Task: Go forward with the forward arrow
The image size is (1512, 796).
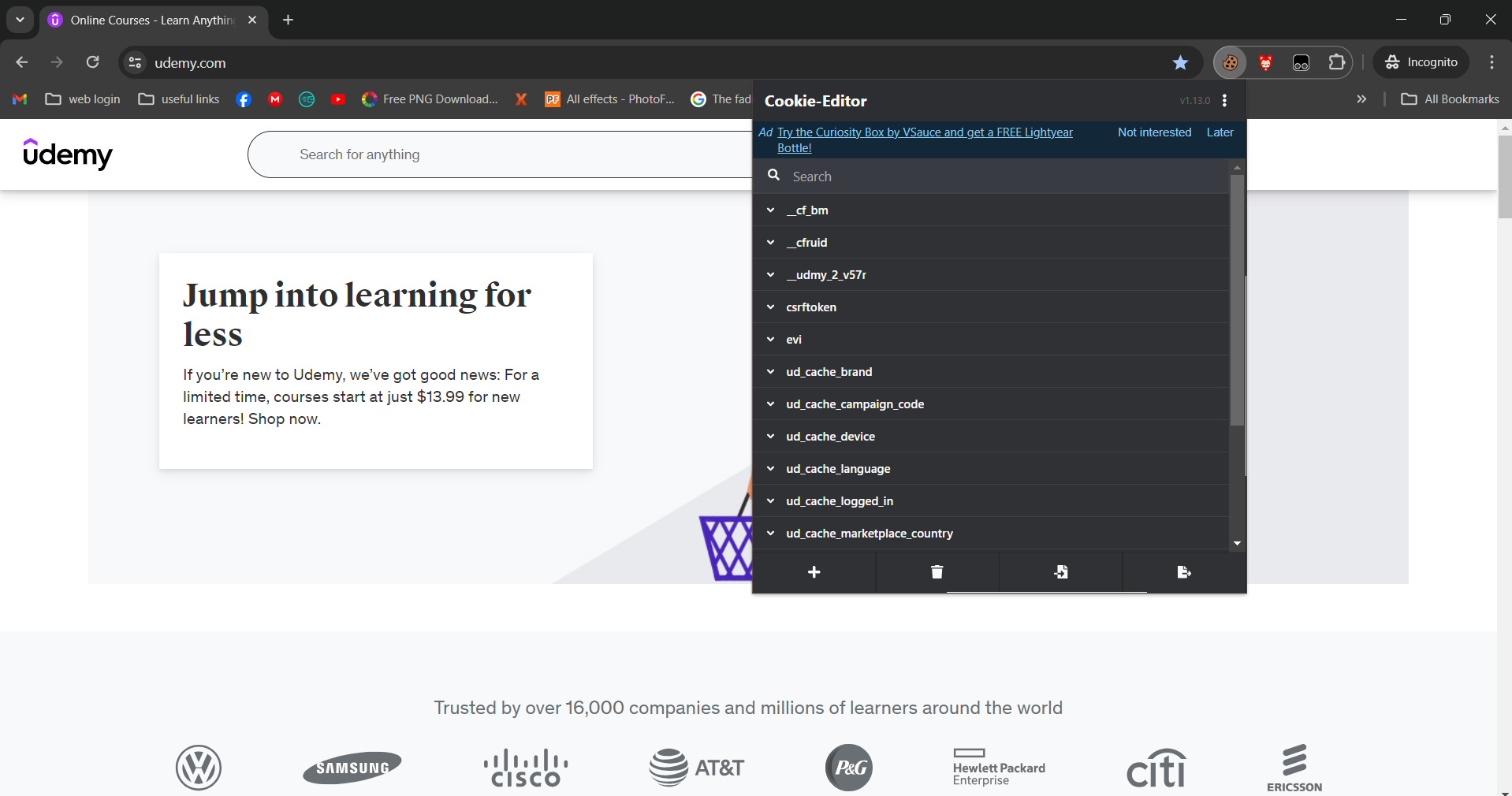Action: coord(57,62)
